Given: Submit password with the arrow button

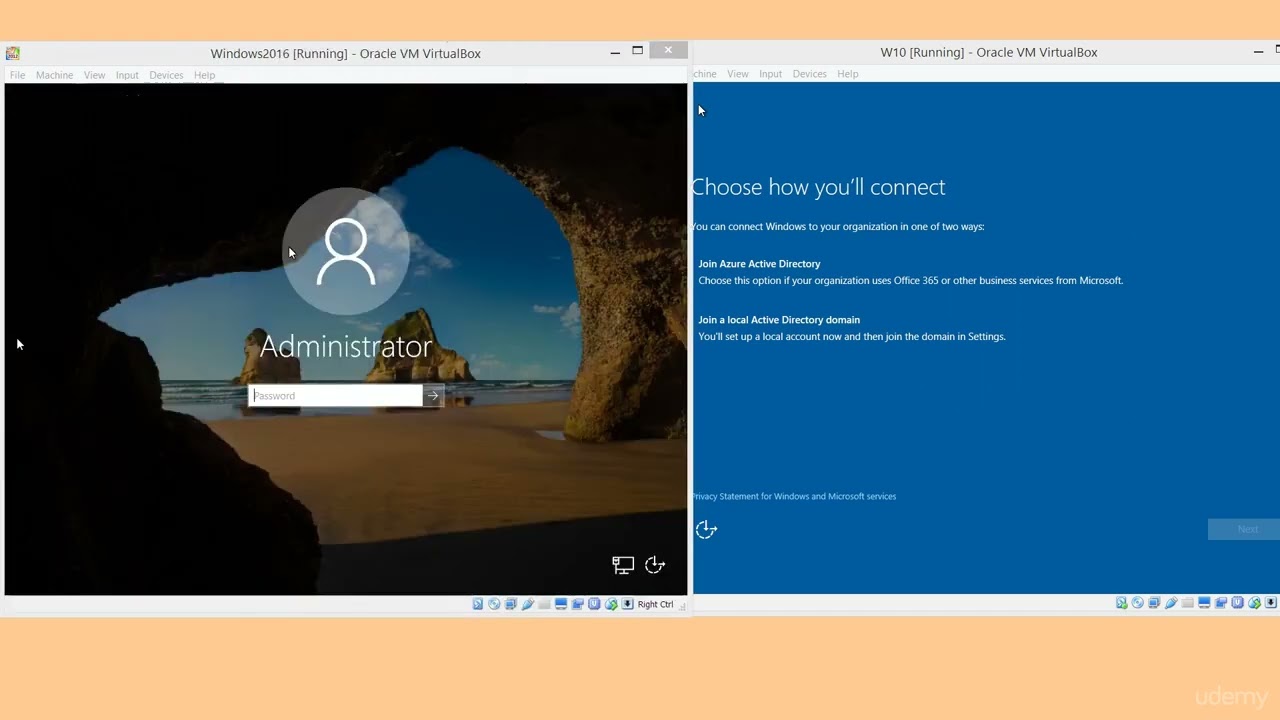Looking at the screenshot, I should pyautogui.click(x=433, y=396).
